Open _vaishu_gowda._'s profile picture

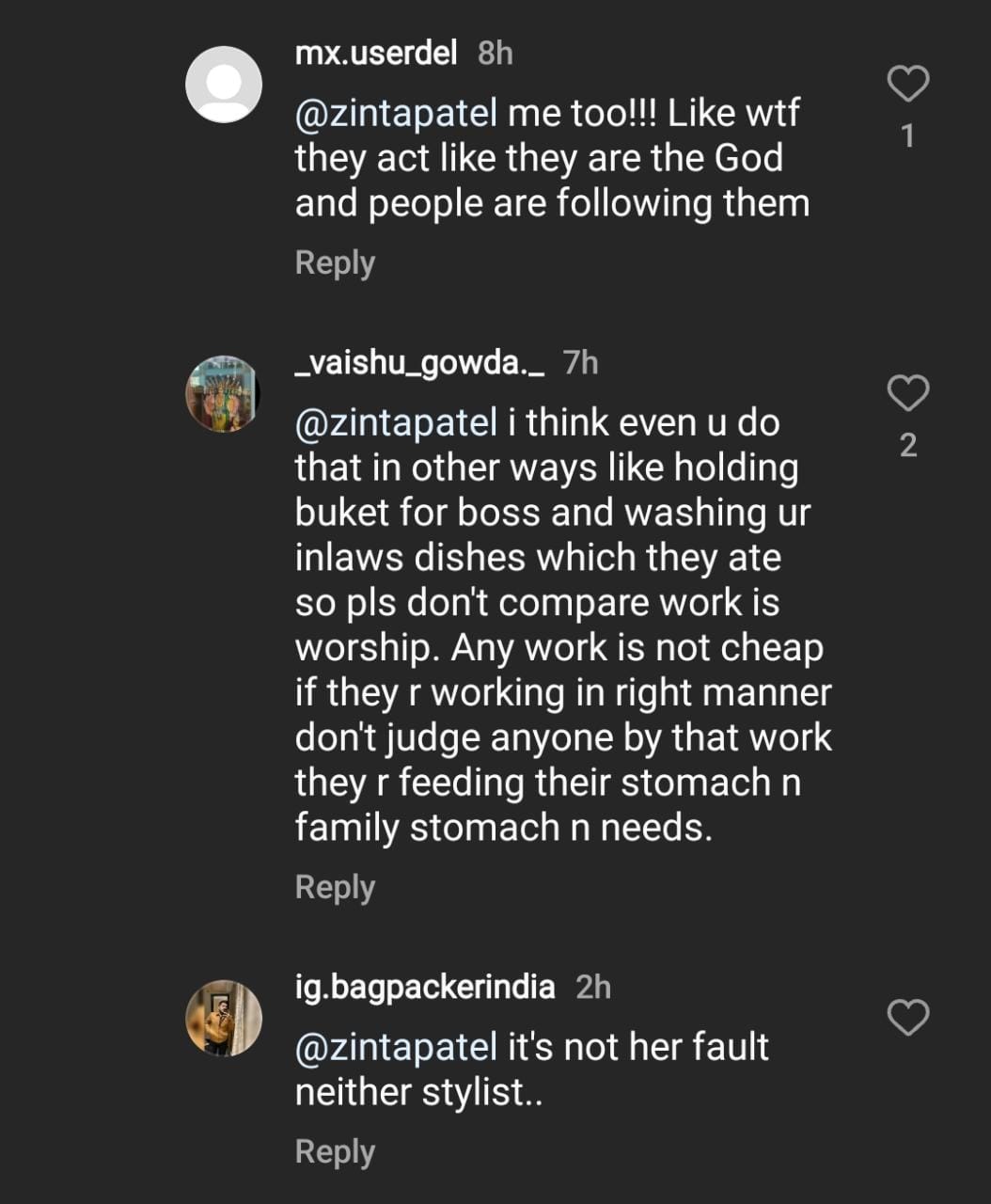click(224, 394)
